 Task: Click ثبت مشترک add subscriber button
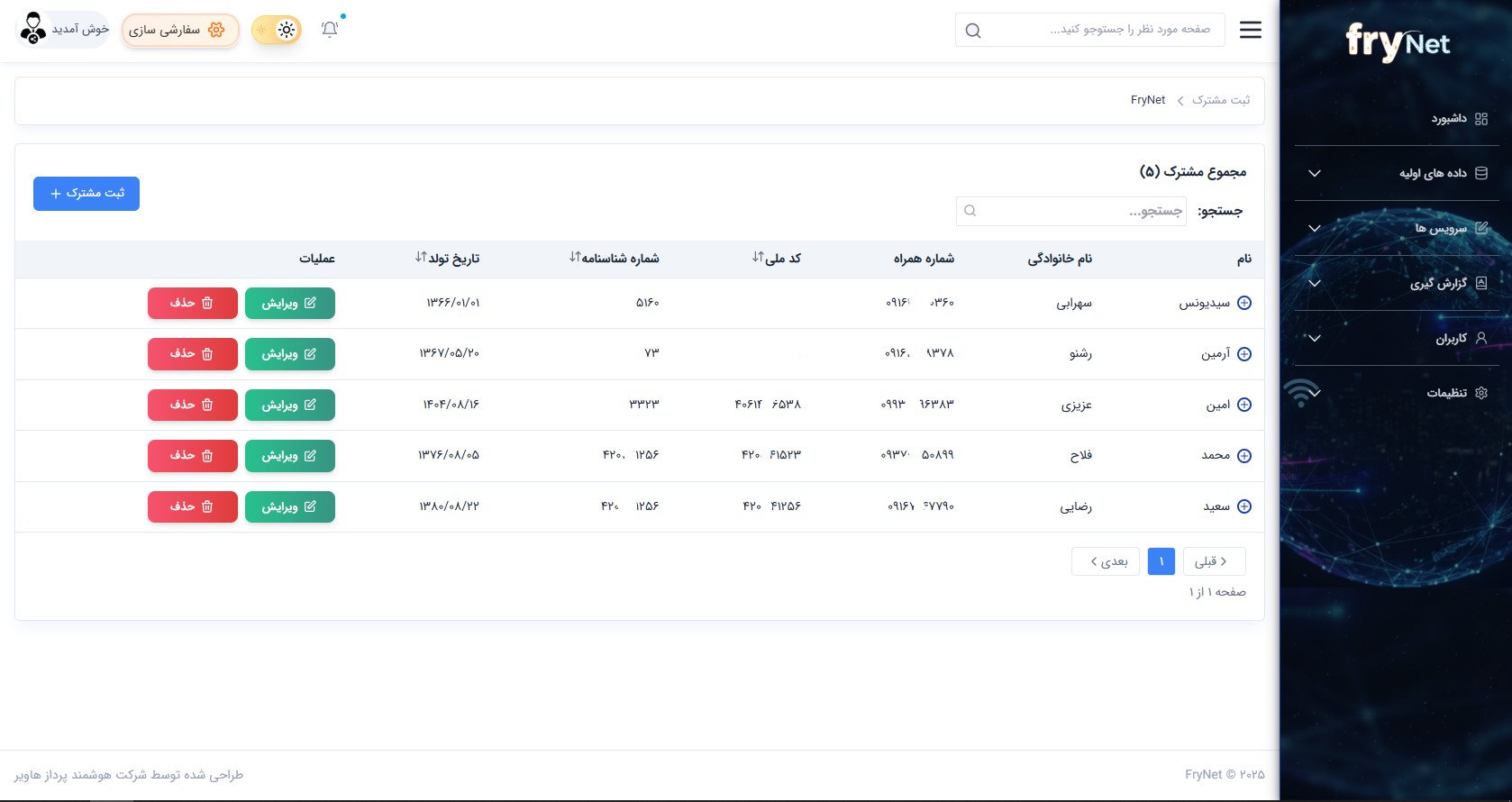(87, 194)
